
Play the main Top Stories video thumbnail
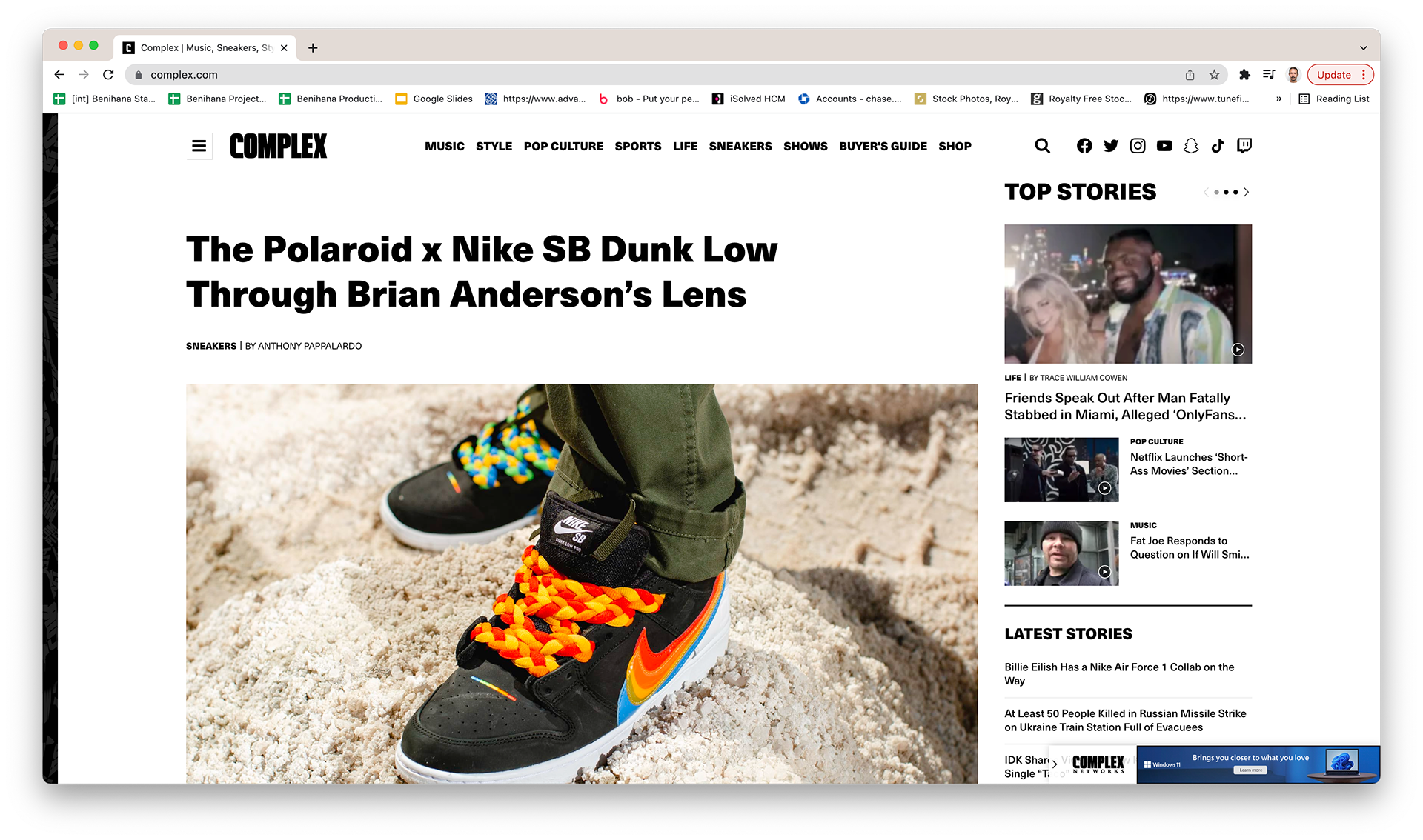coord(1128,294)
